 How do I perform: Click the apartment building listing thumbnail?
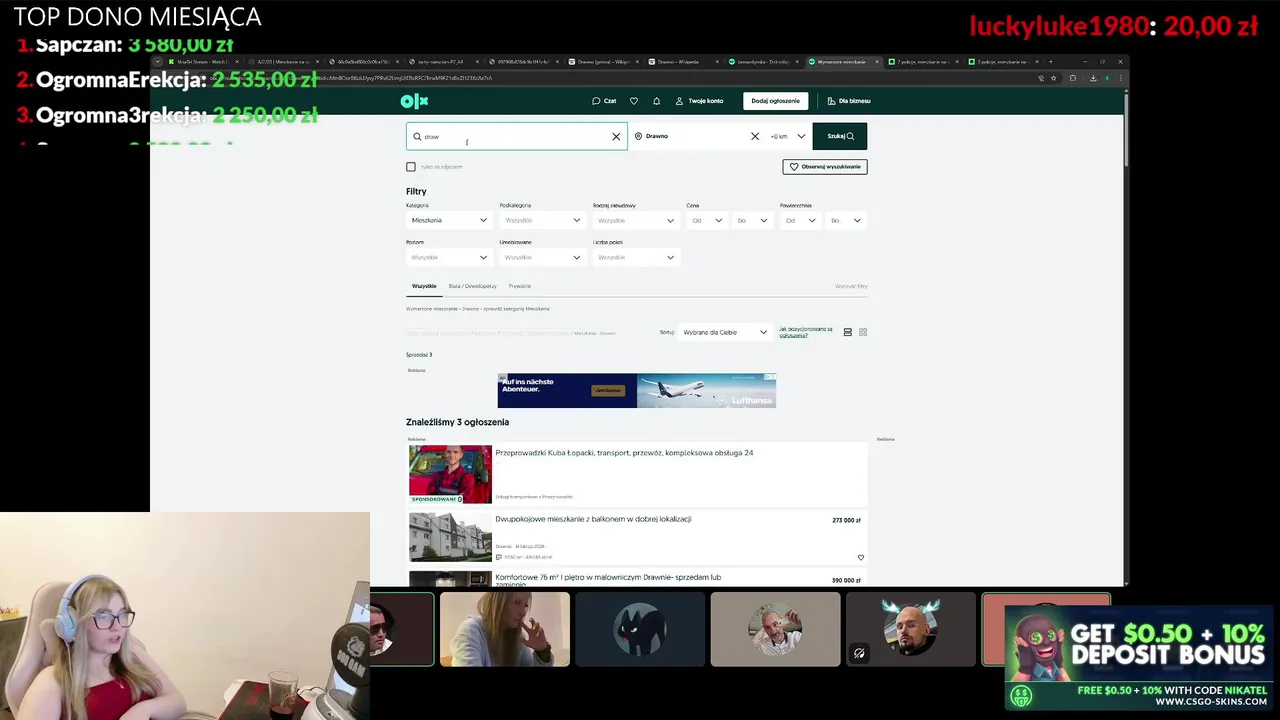pos(450,537)
